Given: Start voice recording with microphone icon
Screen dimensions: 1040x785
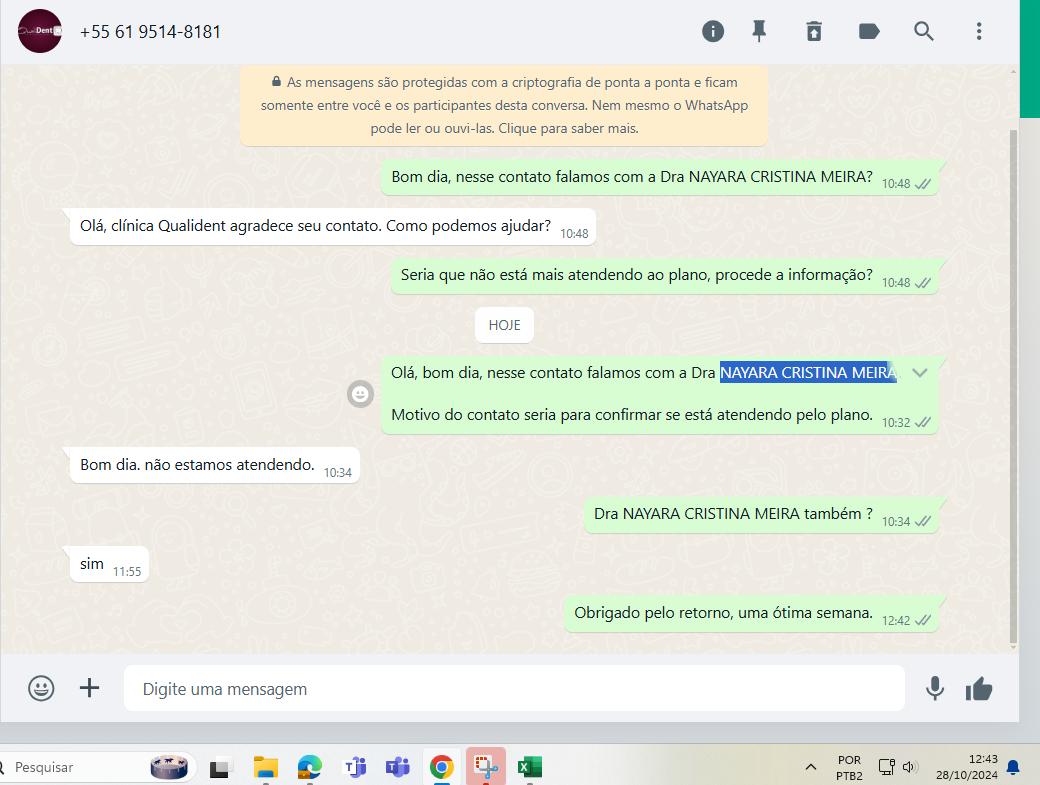Looking at the screenshot, I should tap(935, 689).
